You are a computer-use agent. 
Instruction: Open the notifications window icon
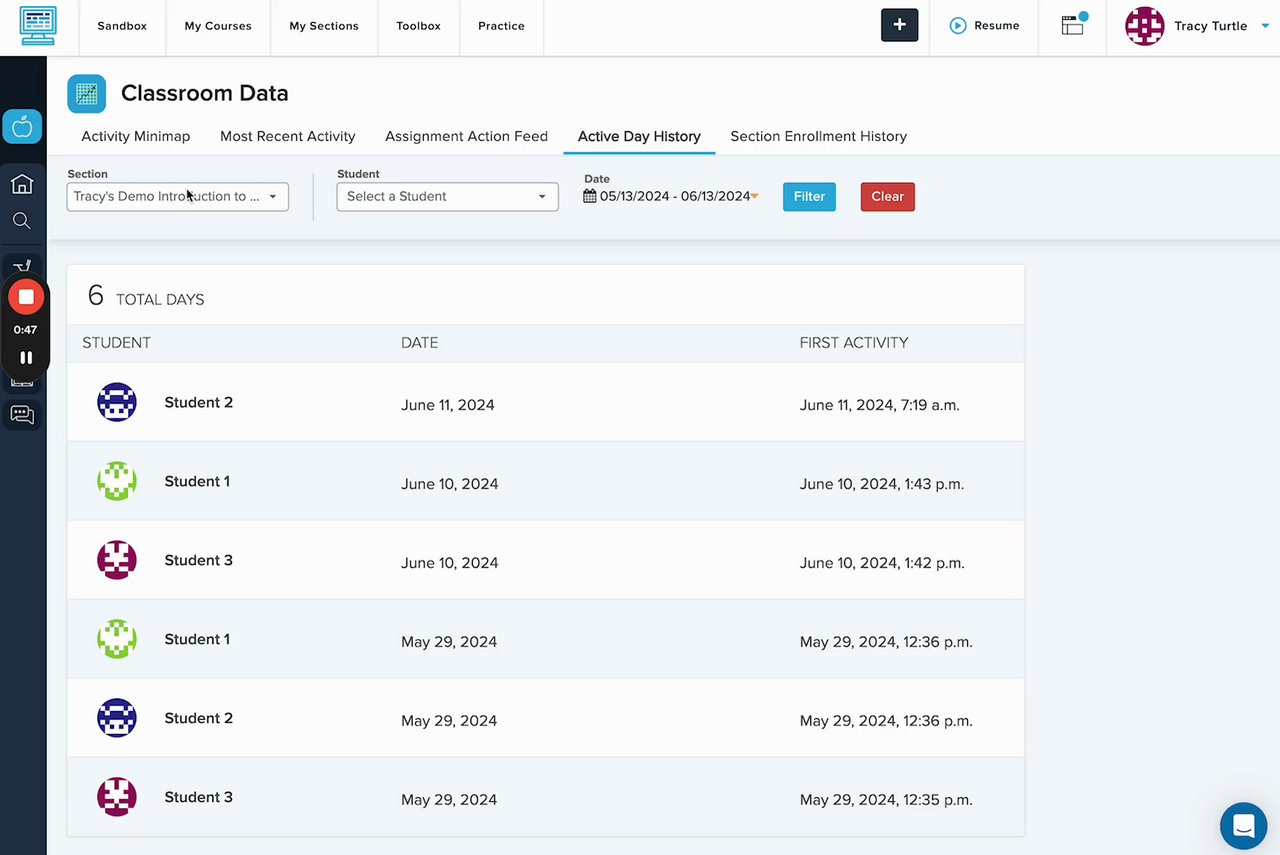tap(1073, 26)
